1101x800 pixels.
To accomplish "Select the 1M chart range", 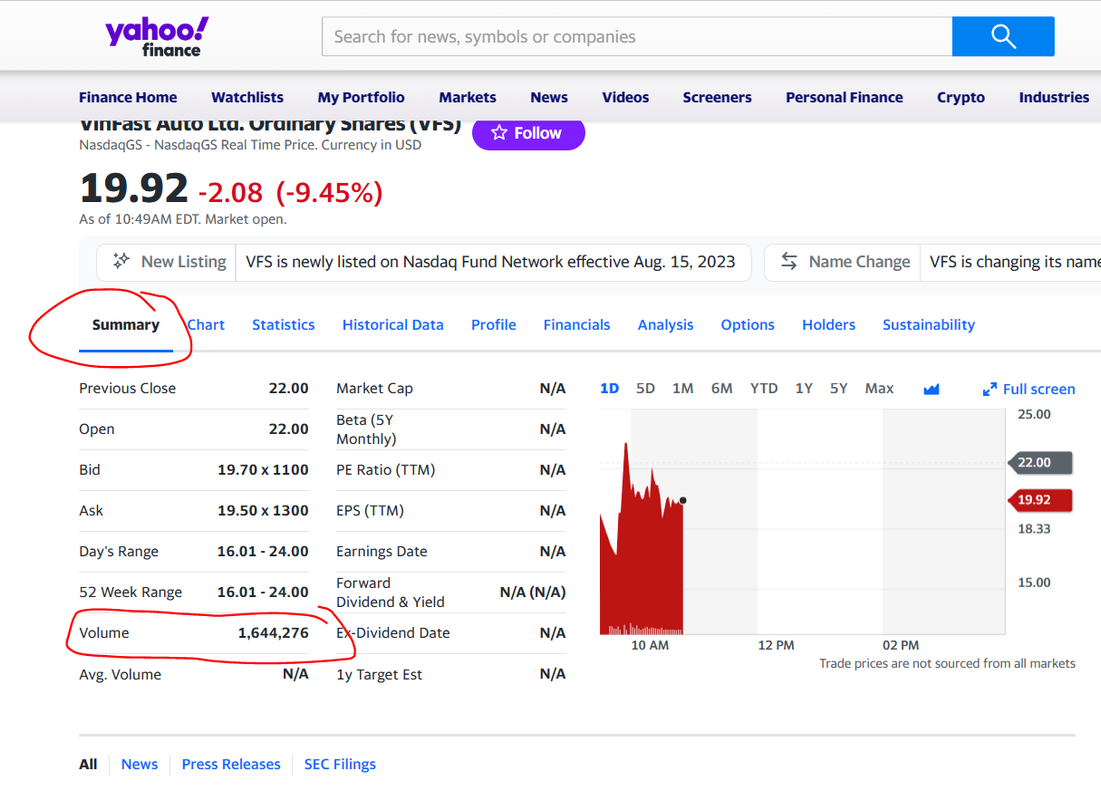I will tap(683, 388).
